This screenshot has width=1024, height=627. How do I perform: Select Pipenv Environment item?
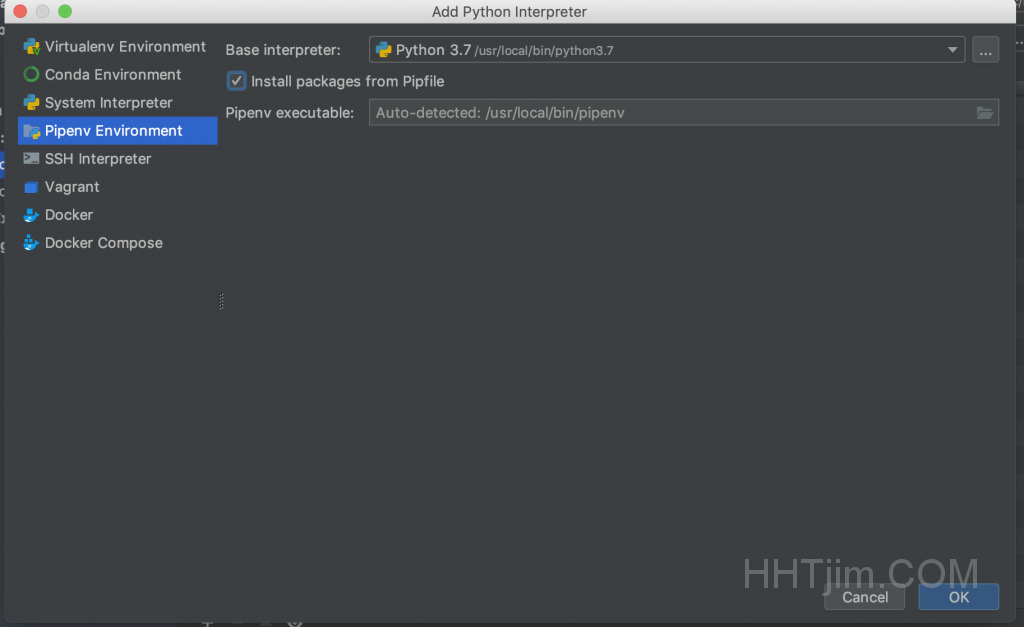(118, 131)
